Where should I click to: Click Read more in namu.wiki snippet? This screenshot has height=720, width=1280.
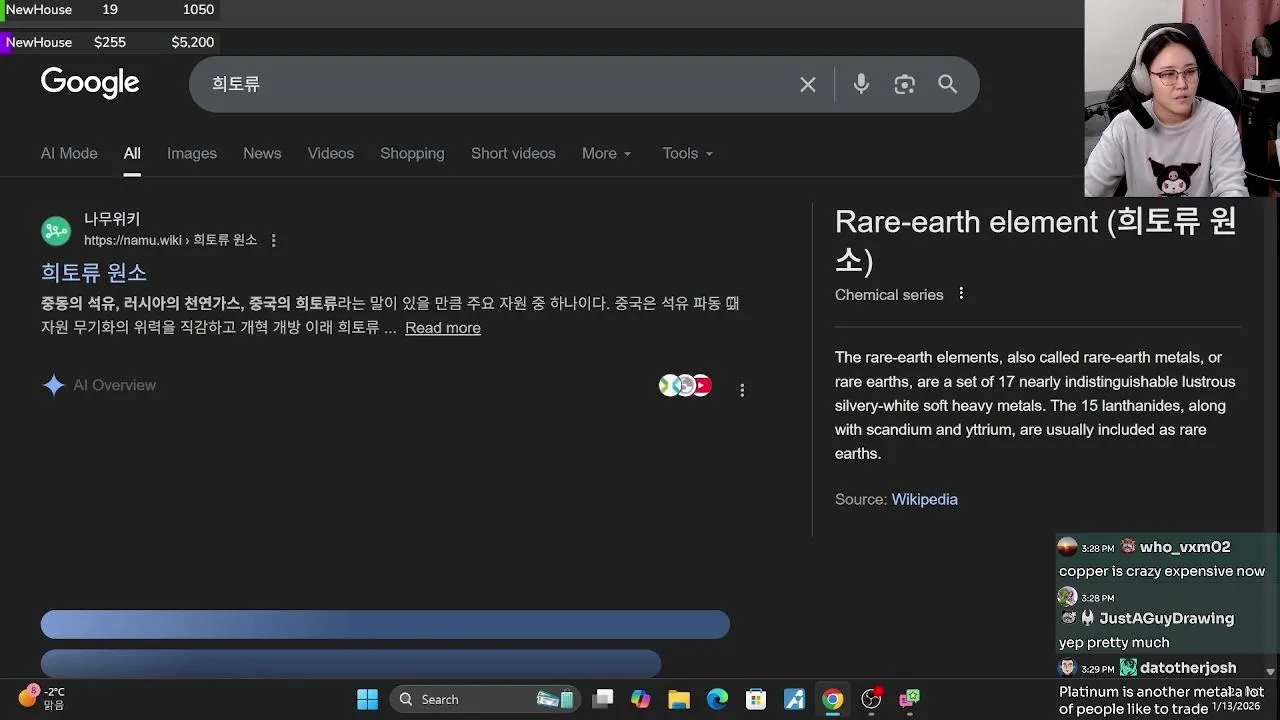click(x=443, y=328)
